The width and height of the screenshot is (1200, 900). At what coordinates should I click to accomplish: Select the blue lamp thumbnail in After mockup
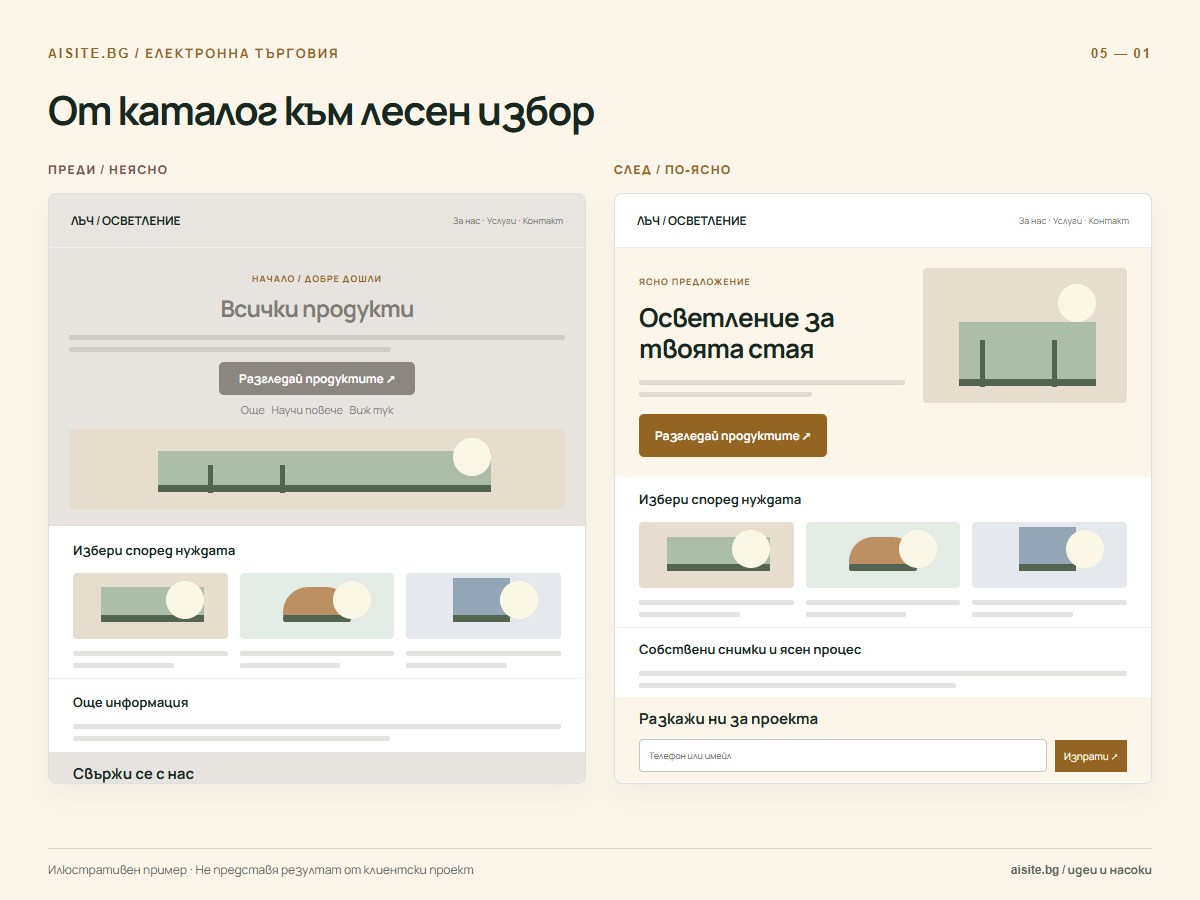1049,555
